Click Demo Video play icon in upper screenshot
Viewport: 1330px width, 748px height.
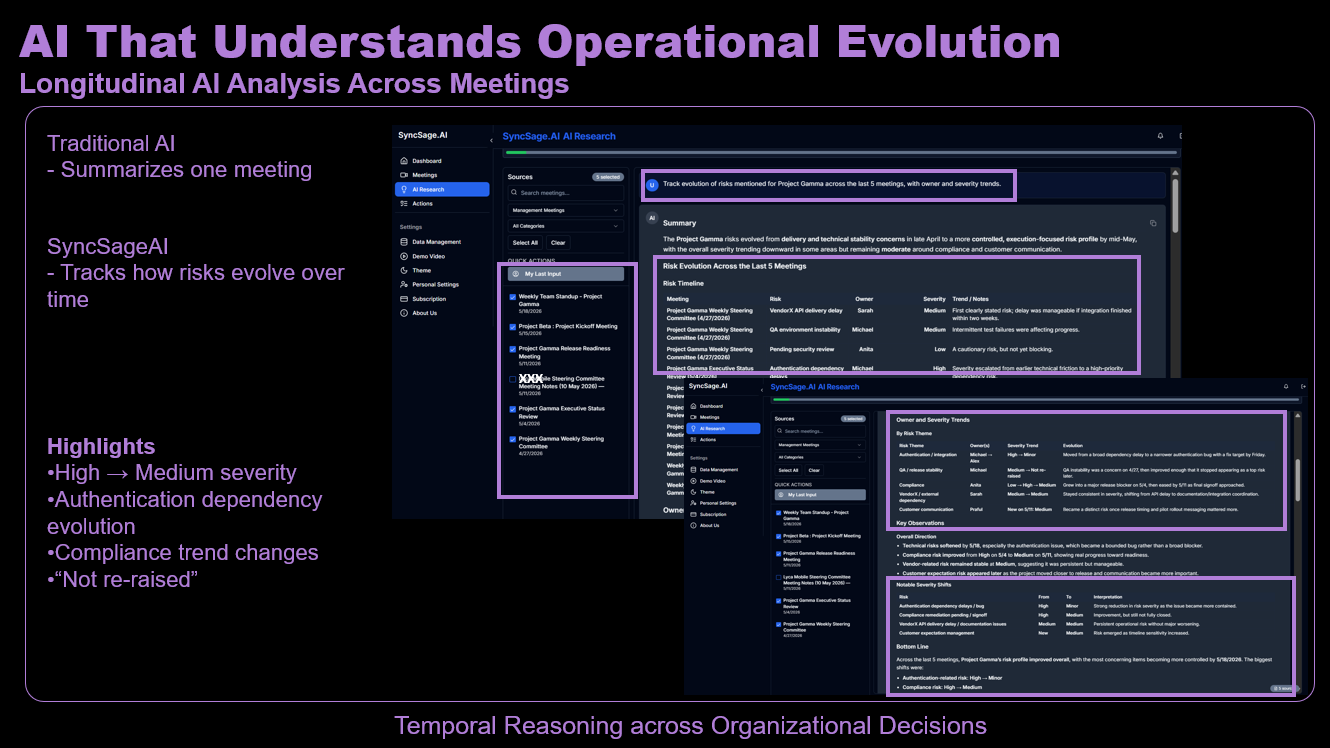coord(403,256)
